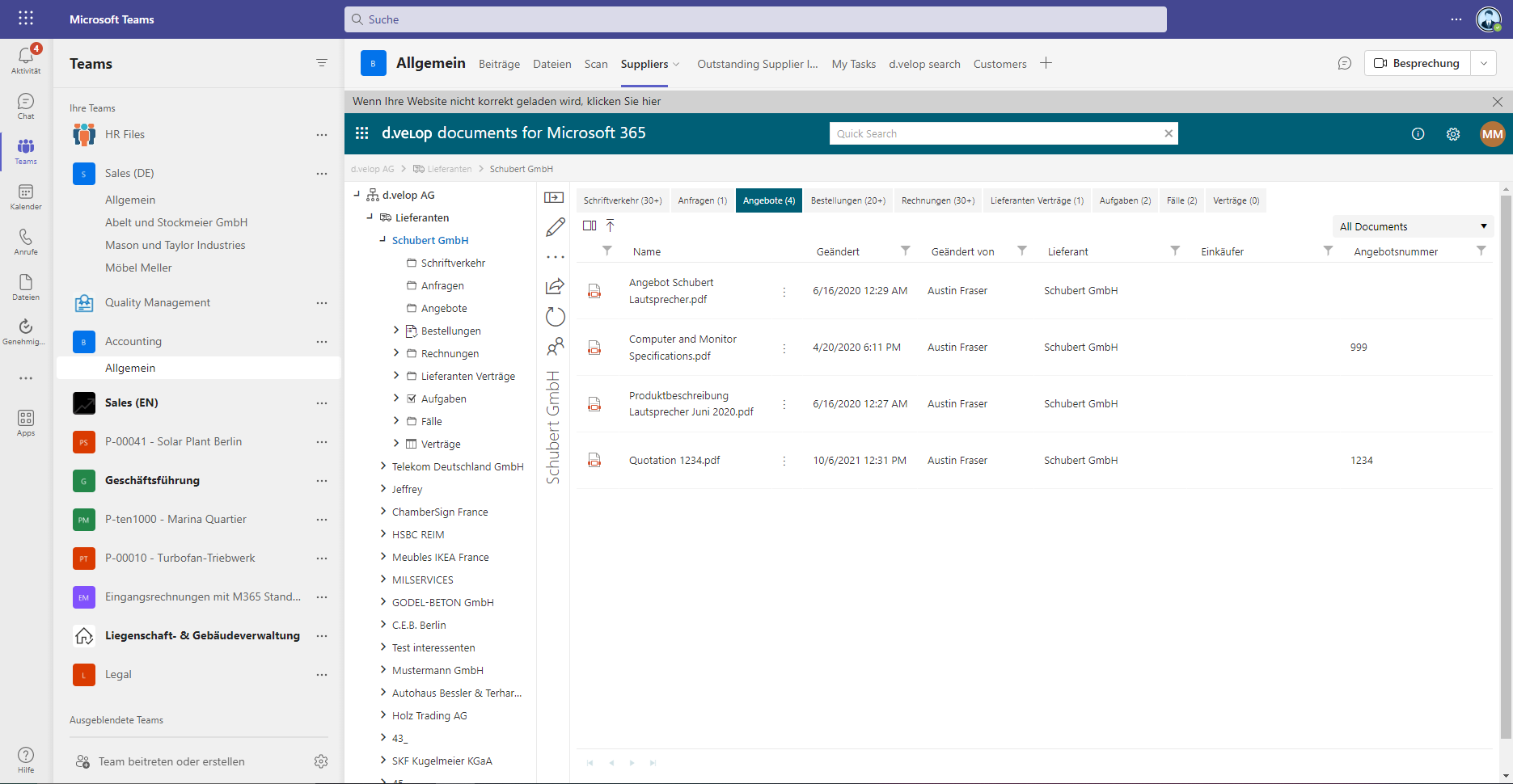This screenshot has width=1513, height=784.
Task: Open the tab conversation chat icon
Action: (1345, 63)
